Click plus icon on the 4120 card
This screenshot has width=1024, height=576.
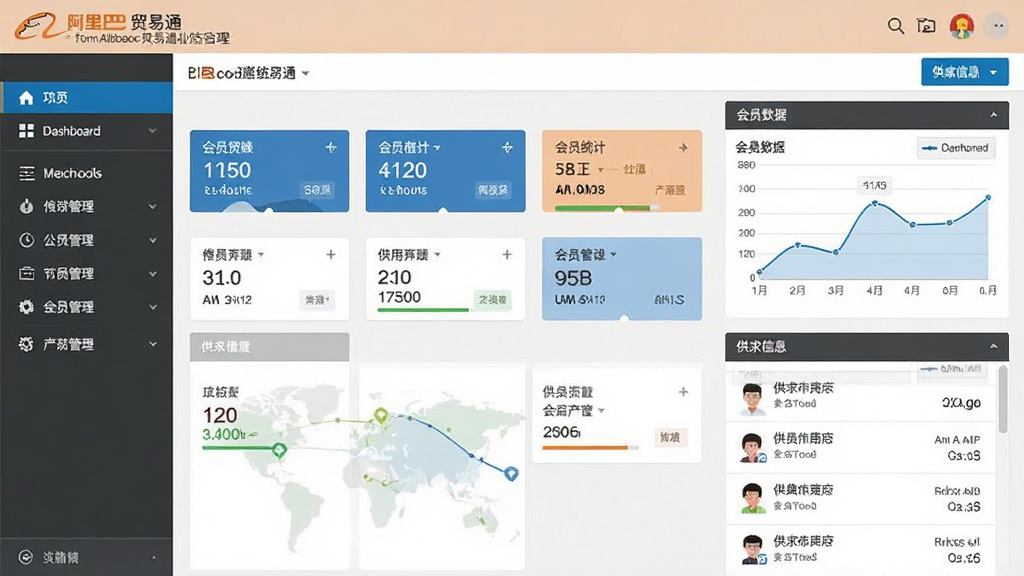pyautogui.click(x=507, y=148)
